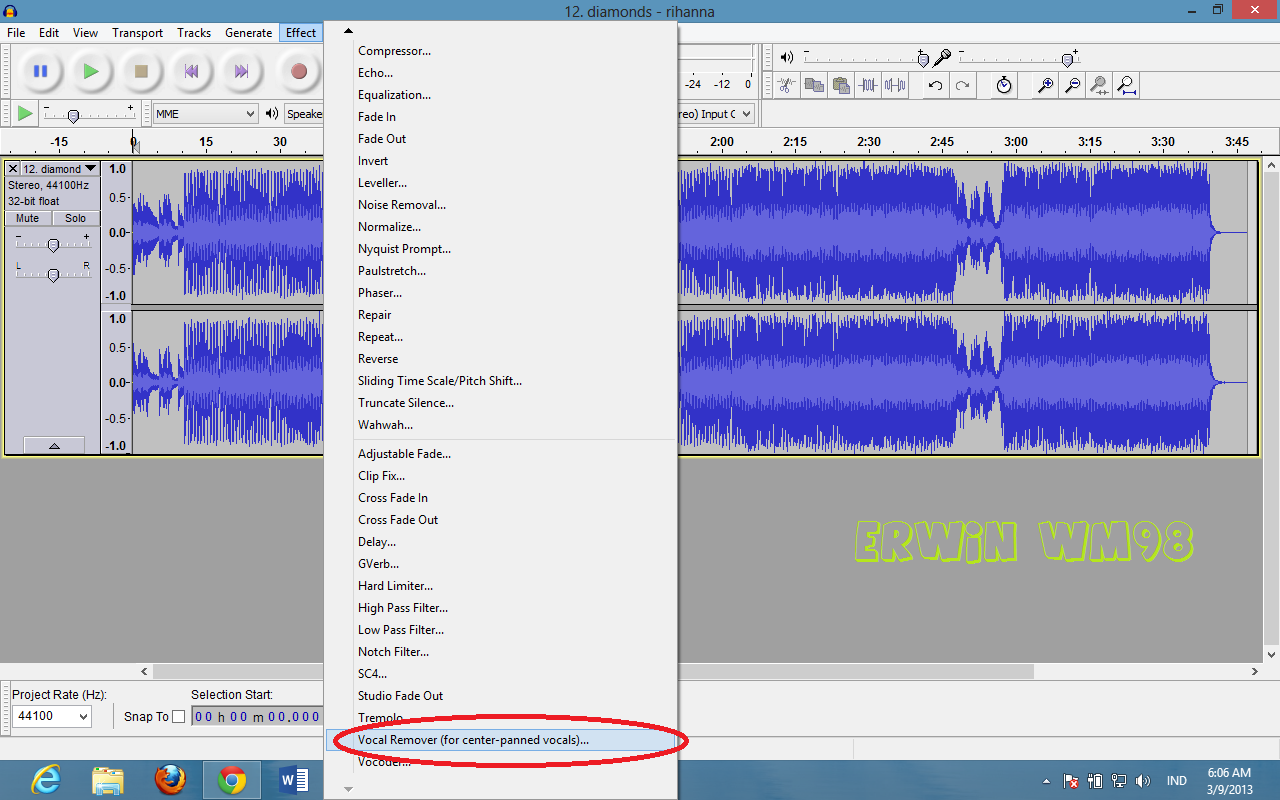Click the Selection Start time field

coord(258,716)
